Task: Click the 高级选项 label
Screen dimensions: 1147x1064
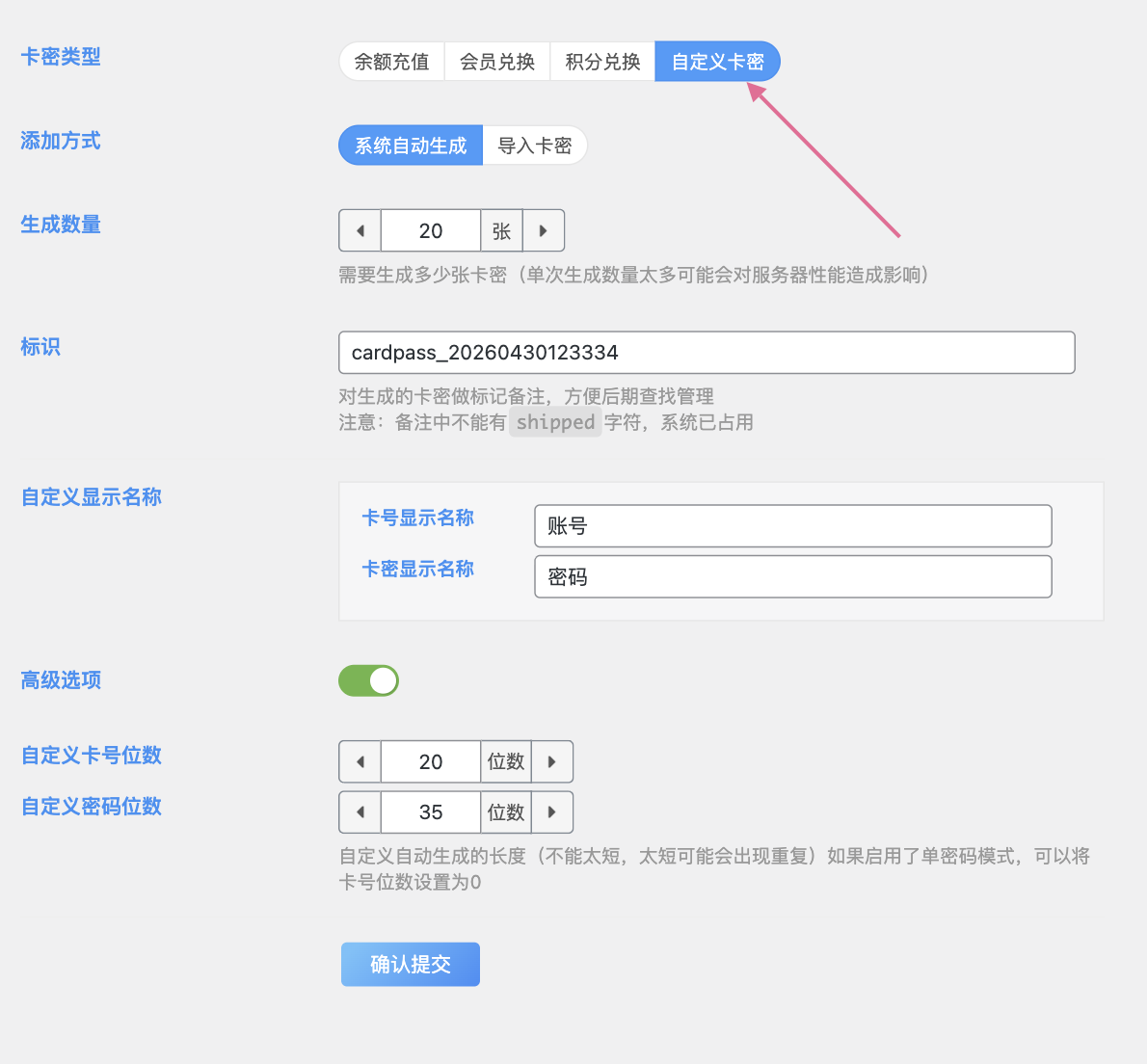Action: pyautogui.click(x=61, y=680)
